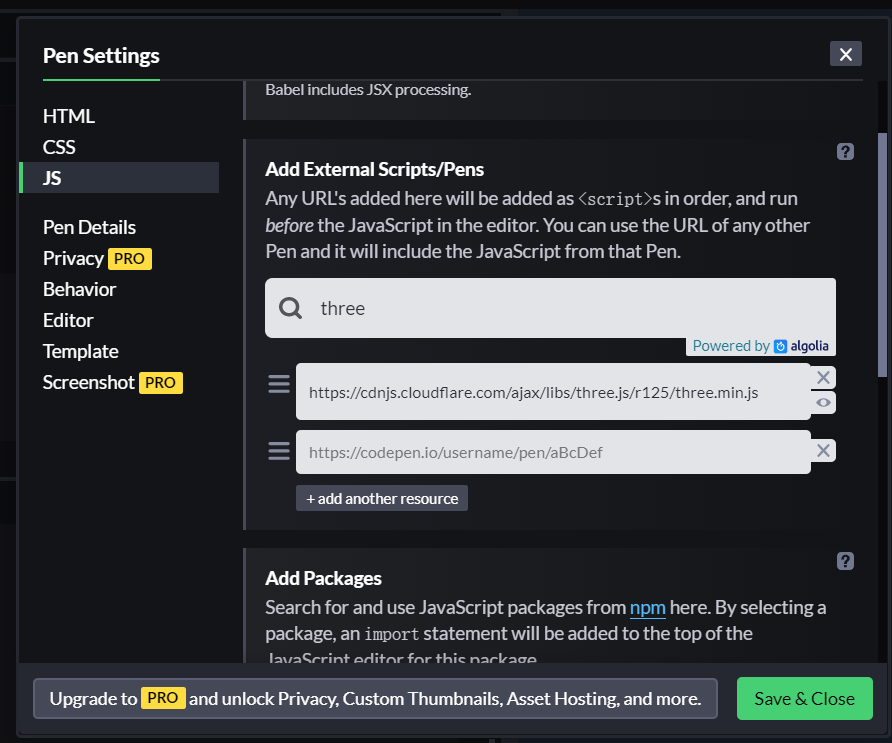Click the search magnifier icon
Viewport: 892px width, 743px height.
pos(291,308)
